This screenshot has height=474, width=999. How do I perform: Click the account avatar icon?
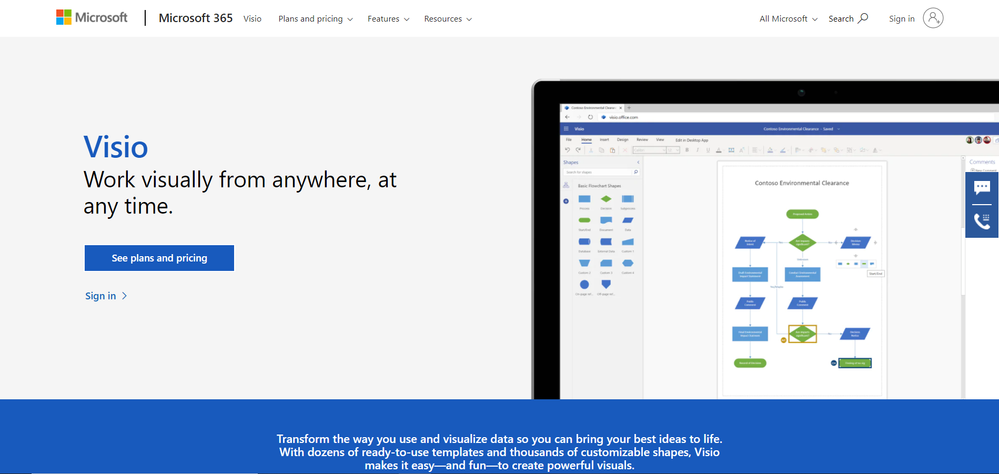click(x=933, y=18)
